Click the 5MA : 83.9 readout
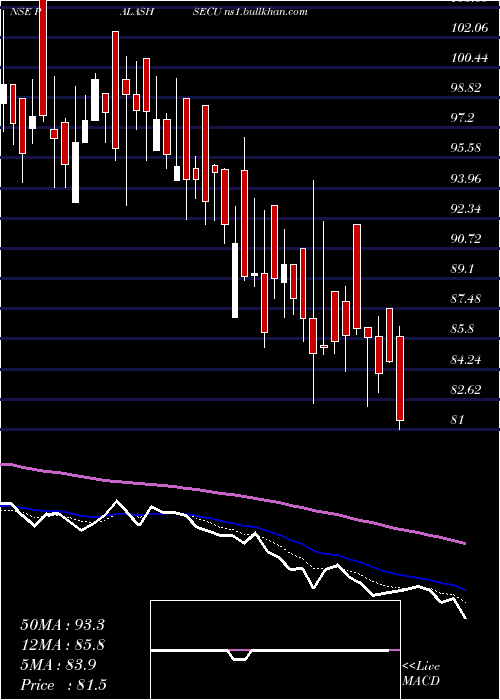 (x=59, y=665)
